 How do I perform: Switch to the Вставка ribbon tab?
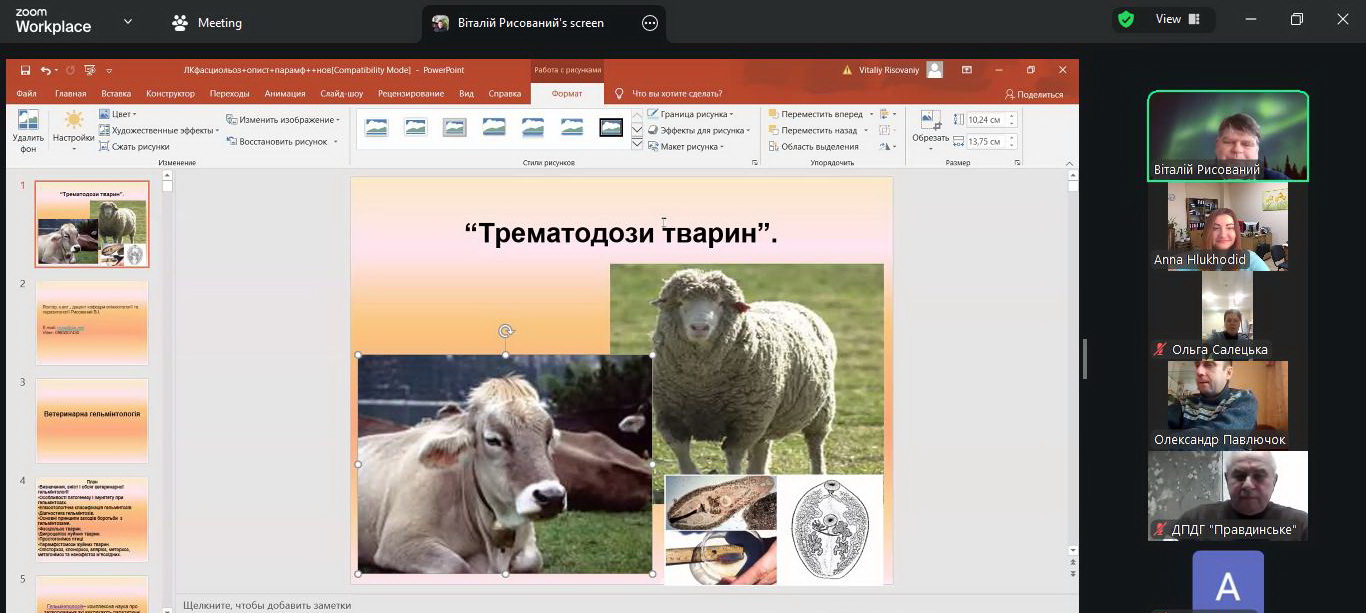(116, 94)
